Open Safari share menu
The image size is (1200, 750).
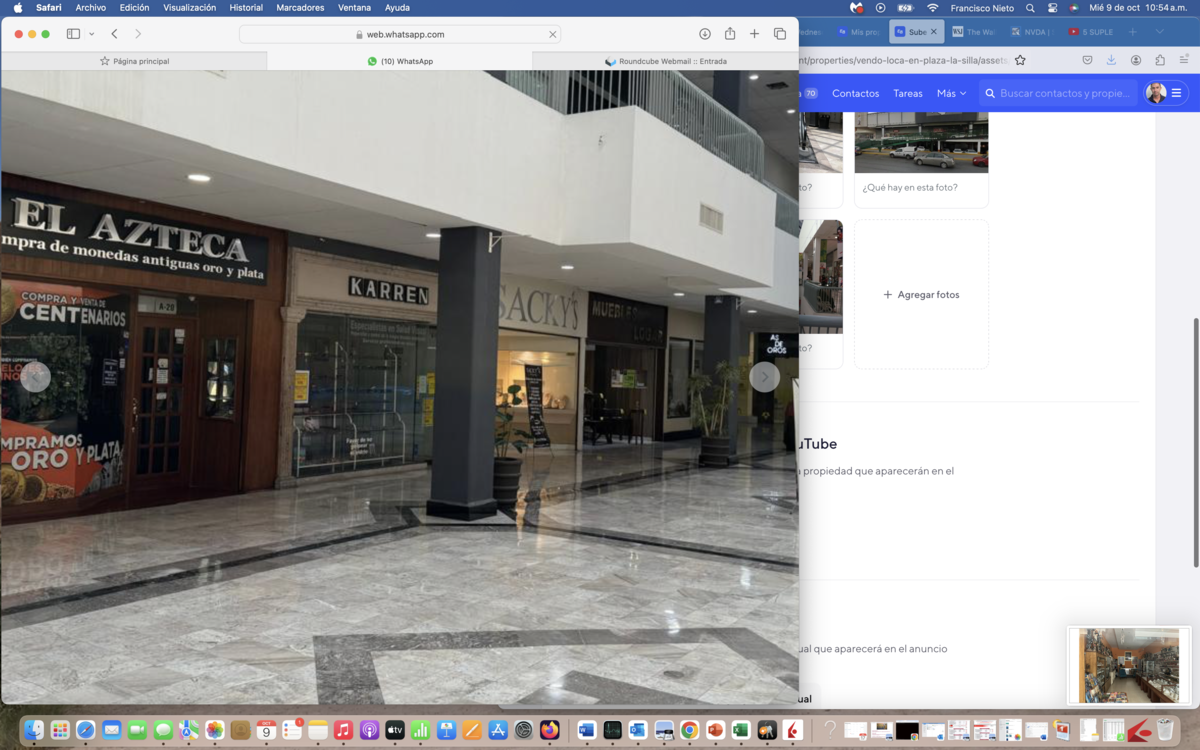tap(730, 34)
